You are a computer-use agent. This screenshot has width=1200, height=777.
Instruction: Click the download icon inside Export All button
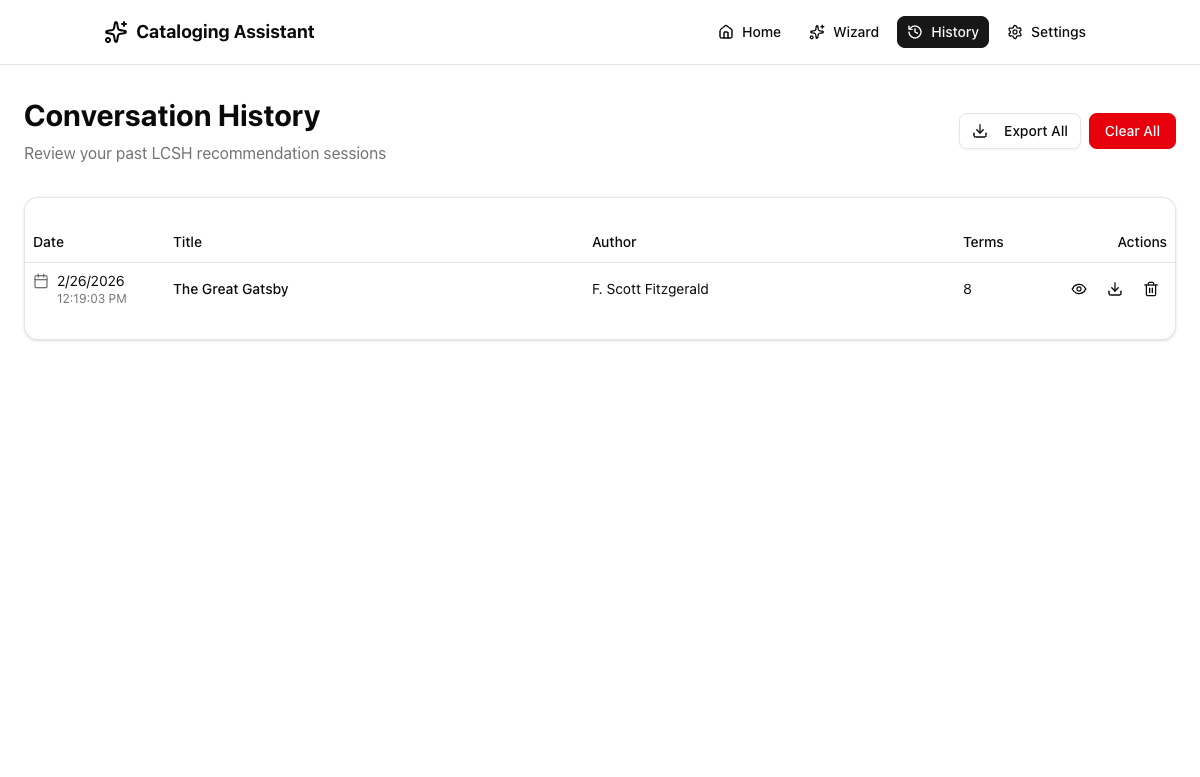980,130
